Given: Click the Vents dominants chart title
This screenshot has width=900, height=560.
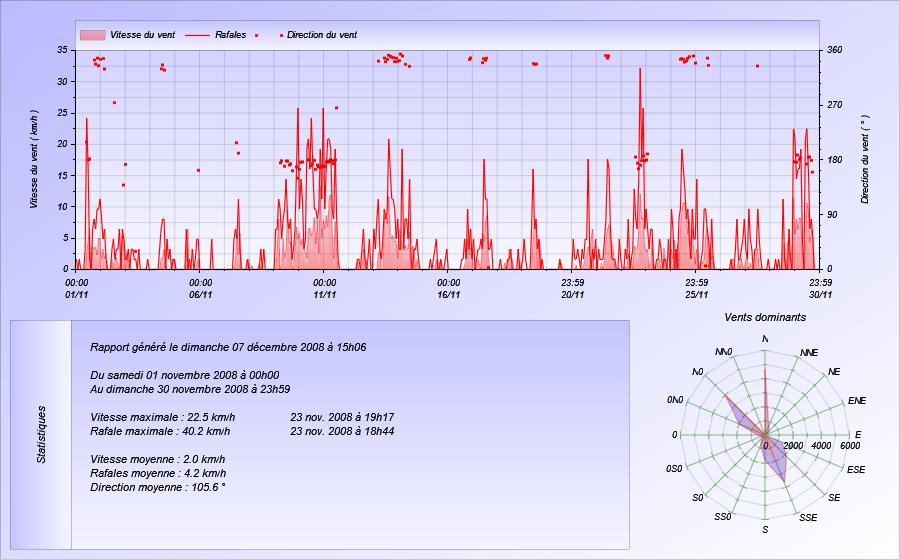Looking at the screenshot, I should coord(765,317).
